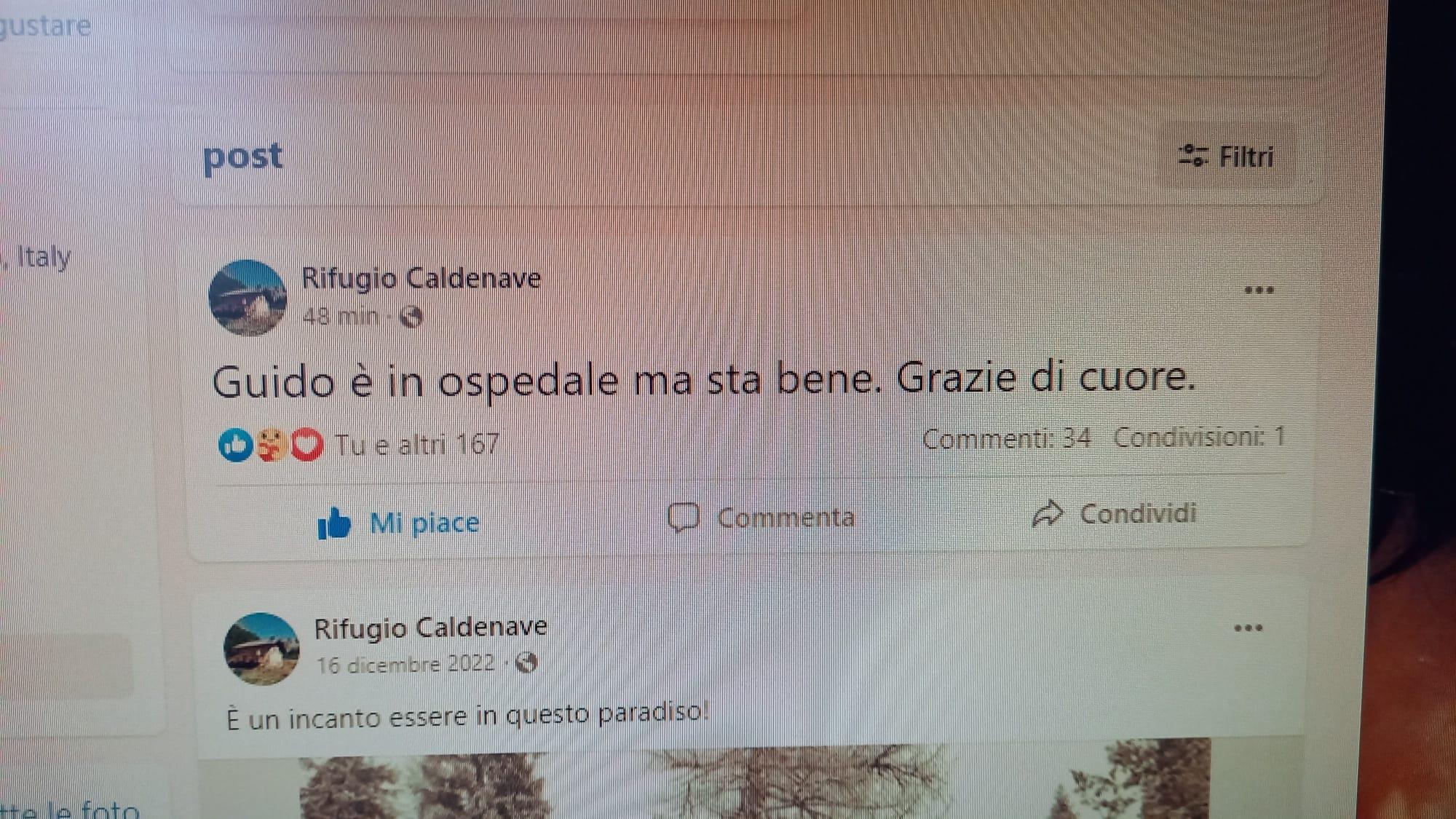
Task: Click the red heart reaction icon
Action: tap(307, 445)
